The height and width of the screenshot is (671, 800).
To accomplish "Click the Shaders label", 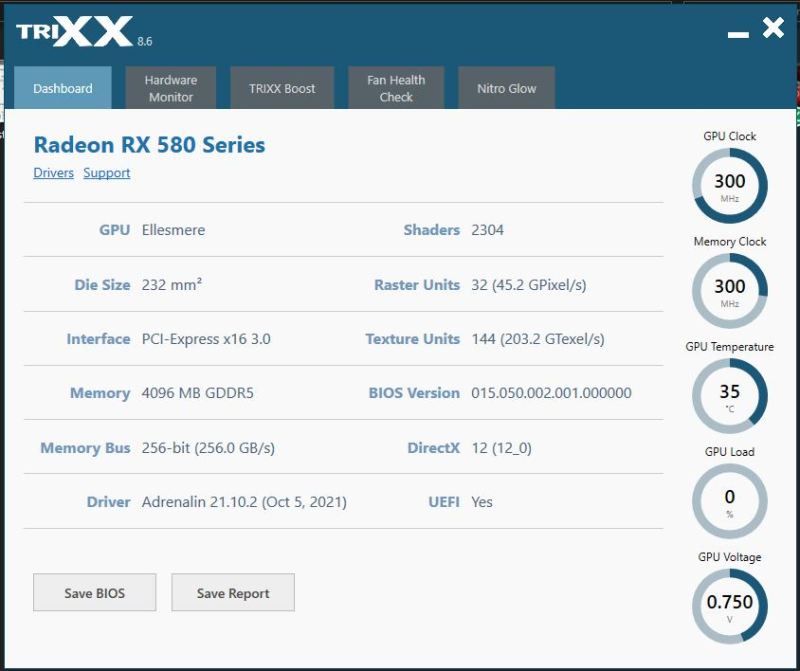I will click(x=432, y=230).
